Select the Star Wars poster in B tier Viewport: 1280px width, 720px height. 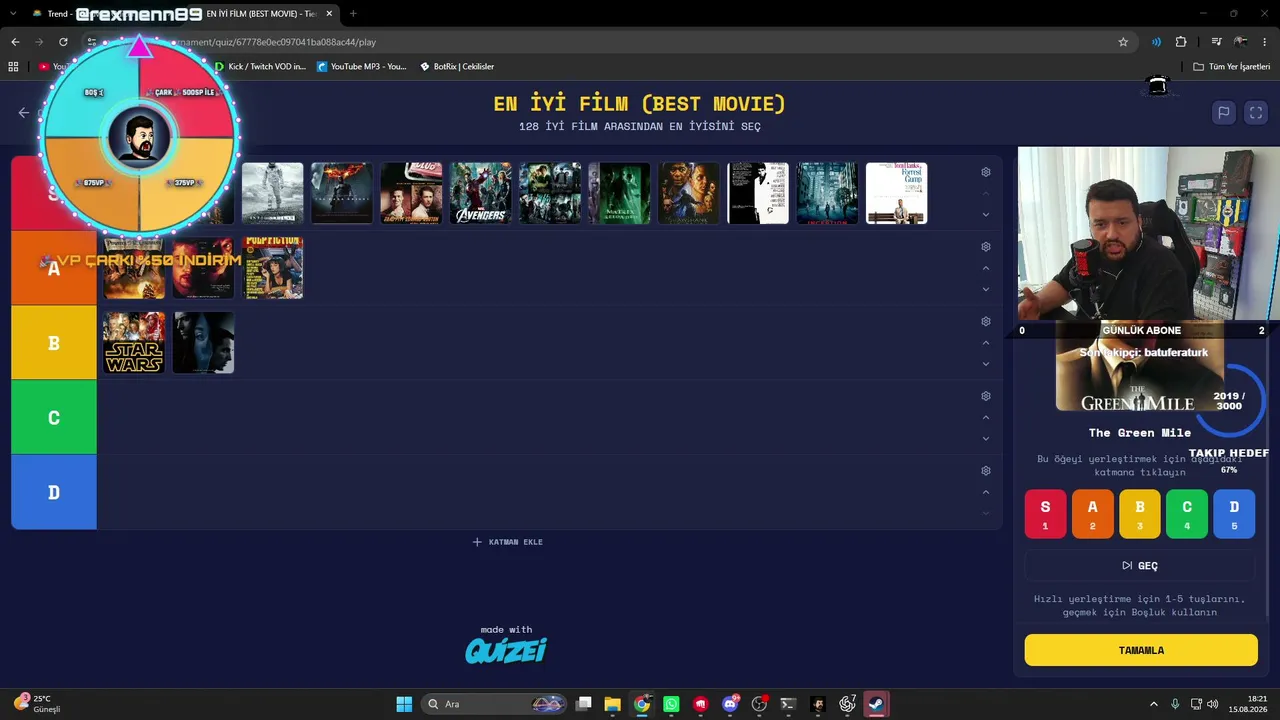[134, 343]
